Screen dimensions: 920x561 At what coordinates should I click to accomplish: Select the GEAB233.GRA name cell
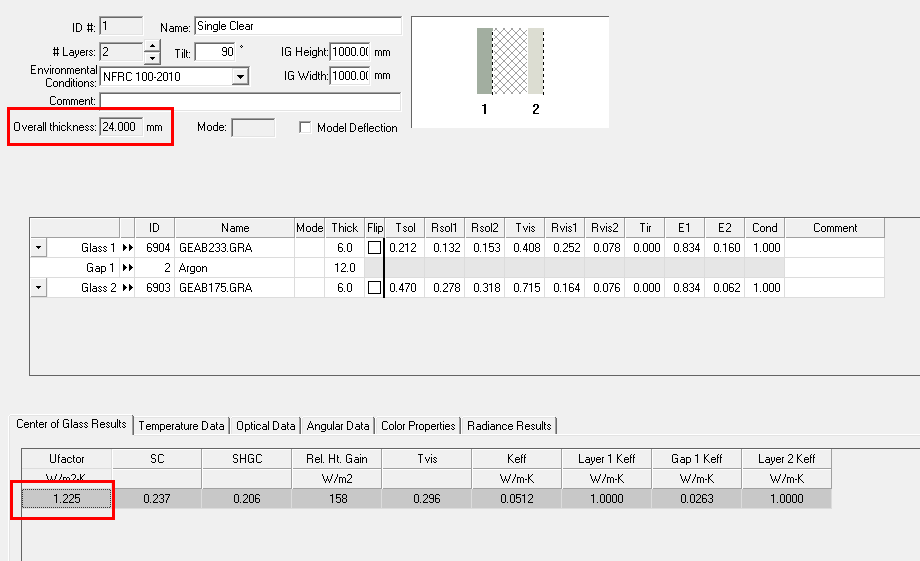pyautogui.click(x=233, y=248)
